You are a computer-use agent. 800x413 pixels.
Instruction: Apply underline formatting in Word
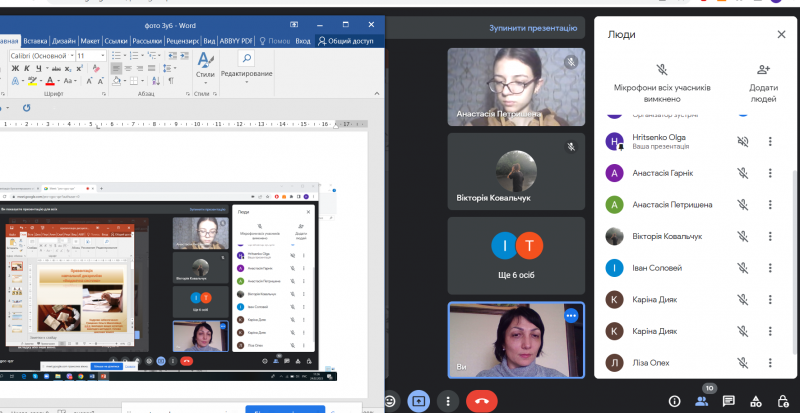point(38,68)
